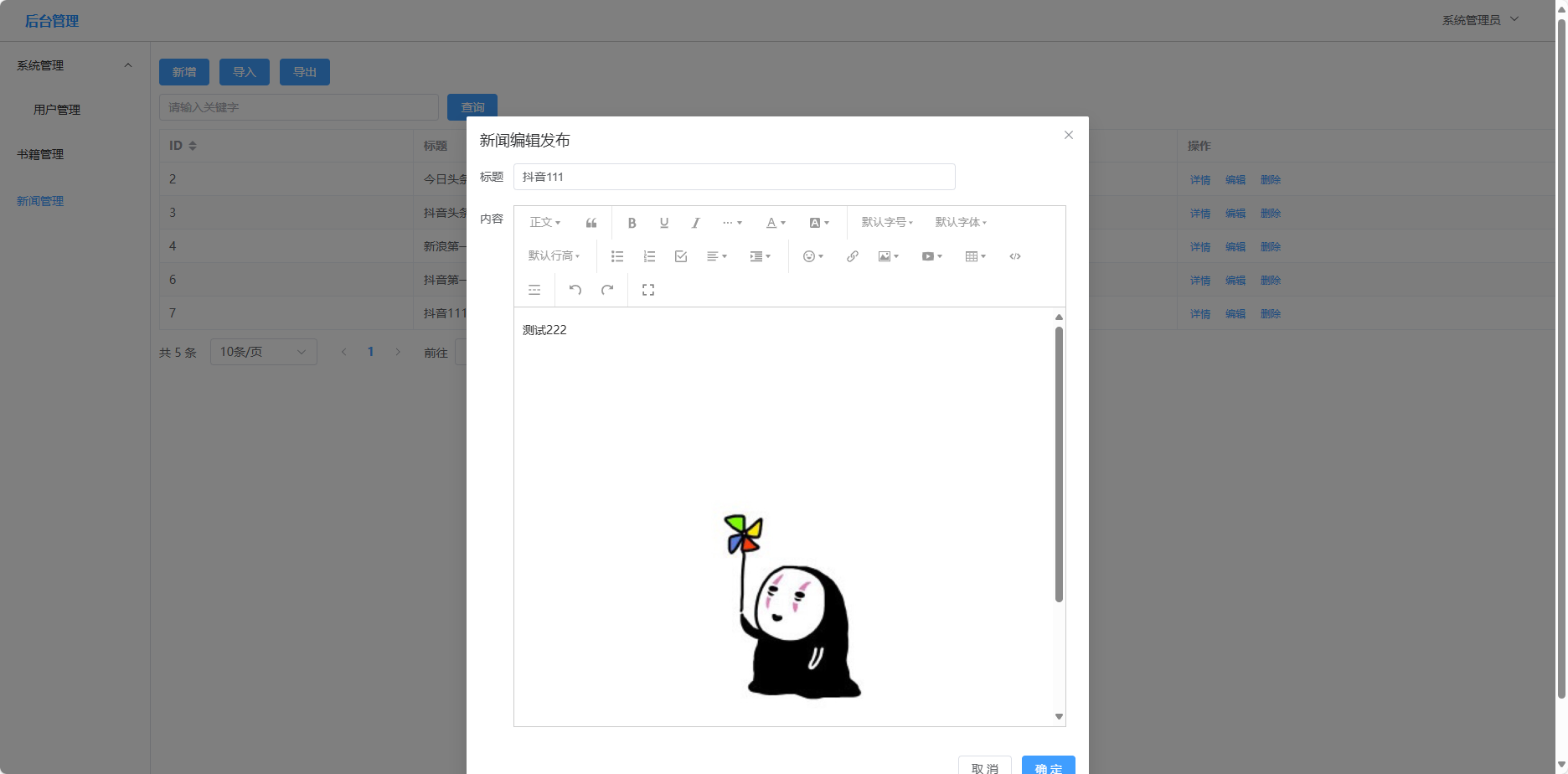
Task: Insert a blockquote in the content
Action: tap(591, 222)
